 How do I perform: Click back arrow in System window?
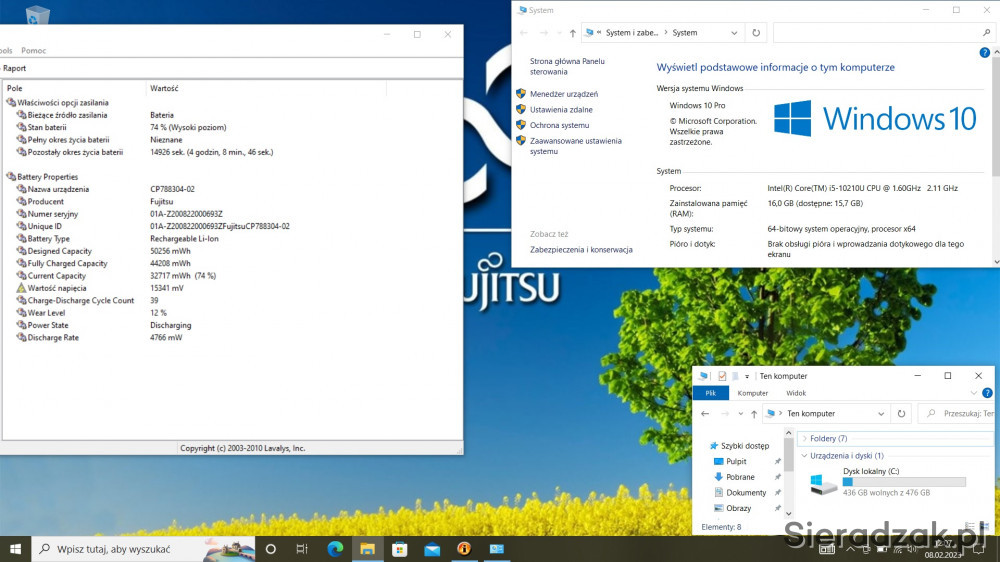[x=524, y=33]
